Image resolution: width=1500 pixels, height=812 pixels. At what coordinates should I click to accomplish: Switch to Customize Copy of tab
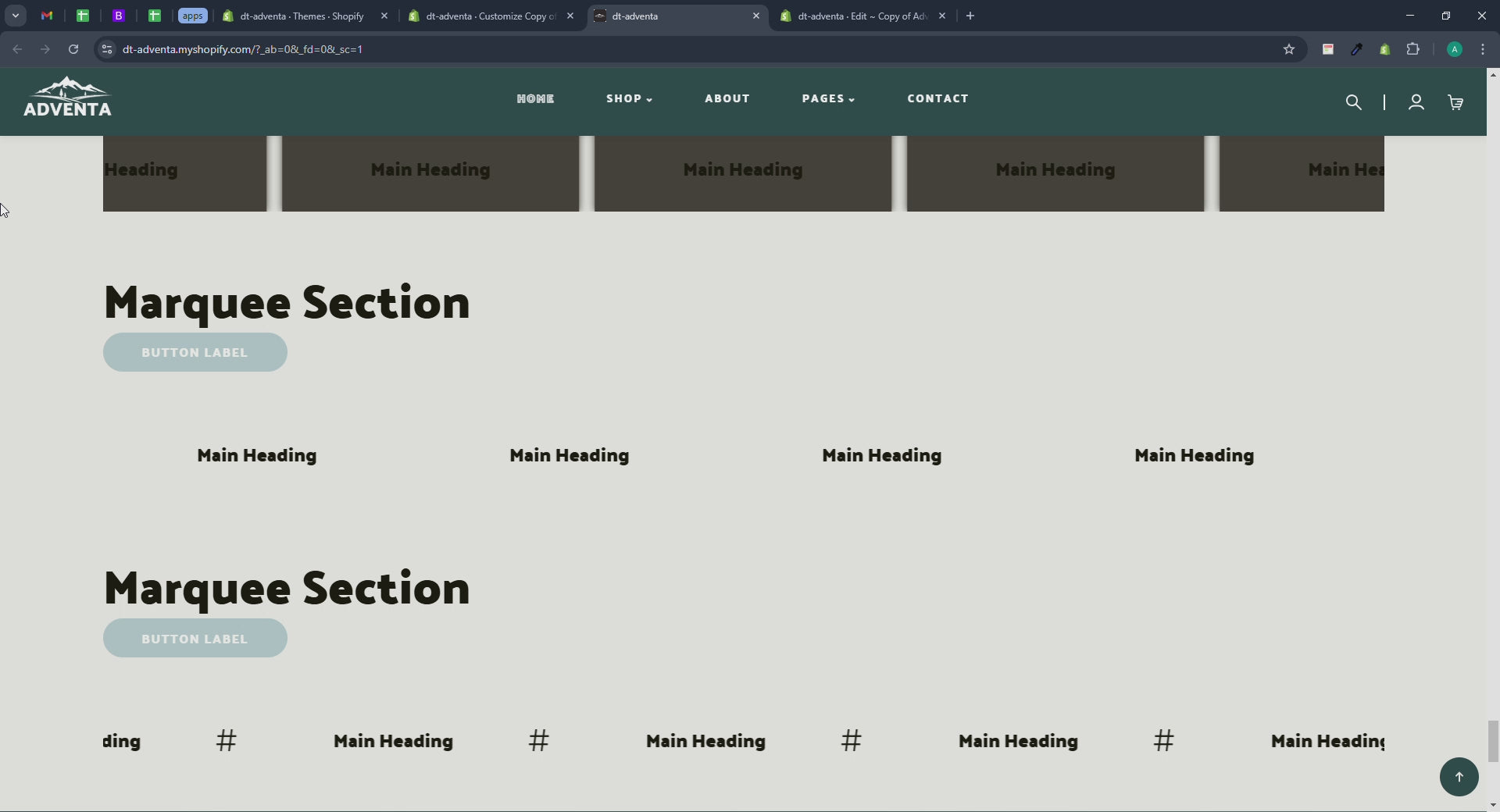pos(490,16)
